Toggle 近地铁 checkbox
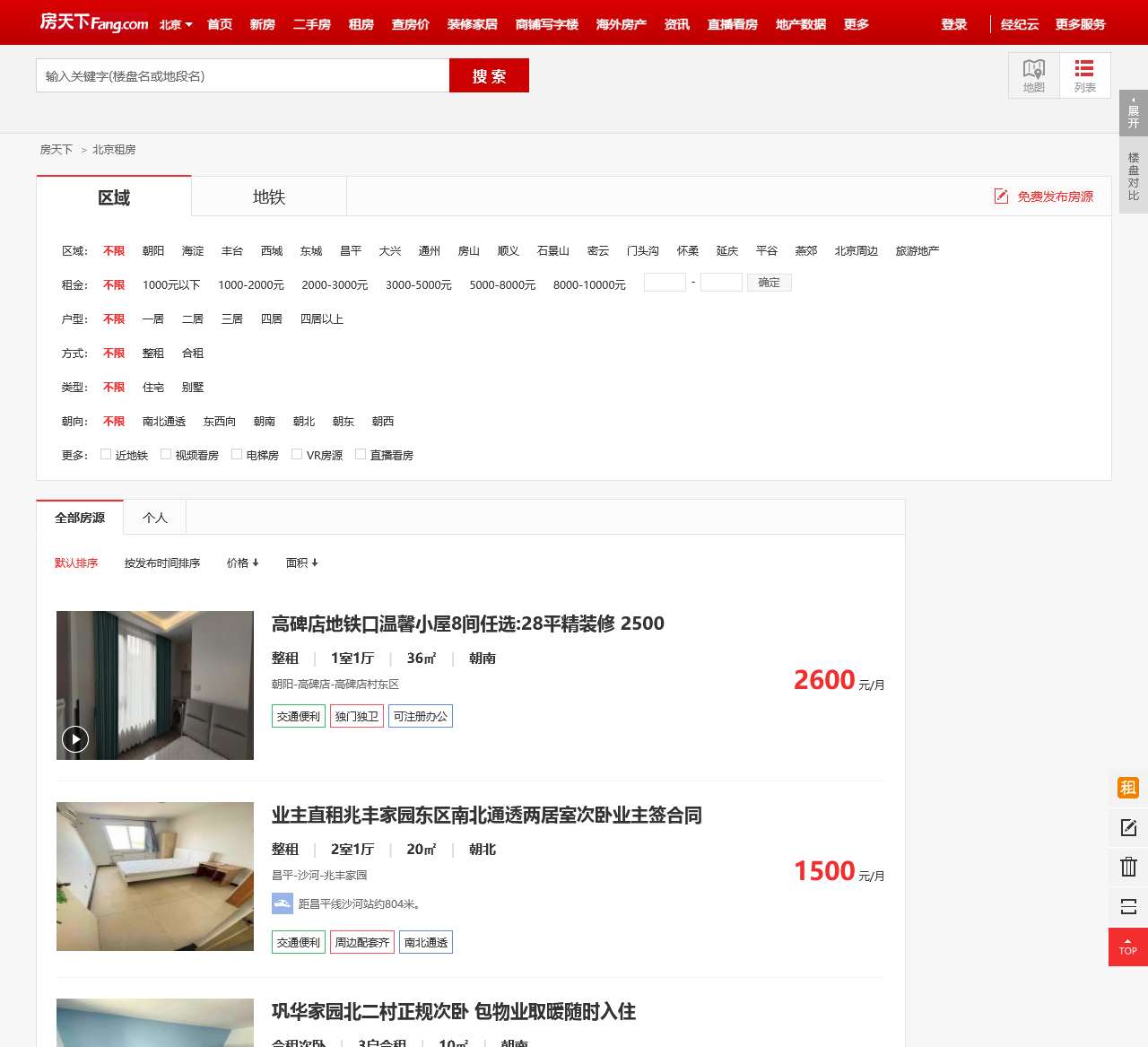The image size is (1148, 1047). coord(106,454)
